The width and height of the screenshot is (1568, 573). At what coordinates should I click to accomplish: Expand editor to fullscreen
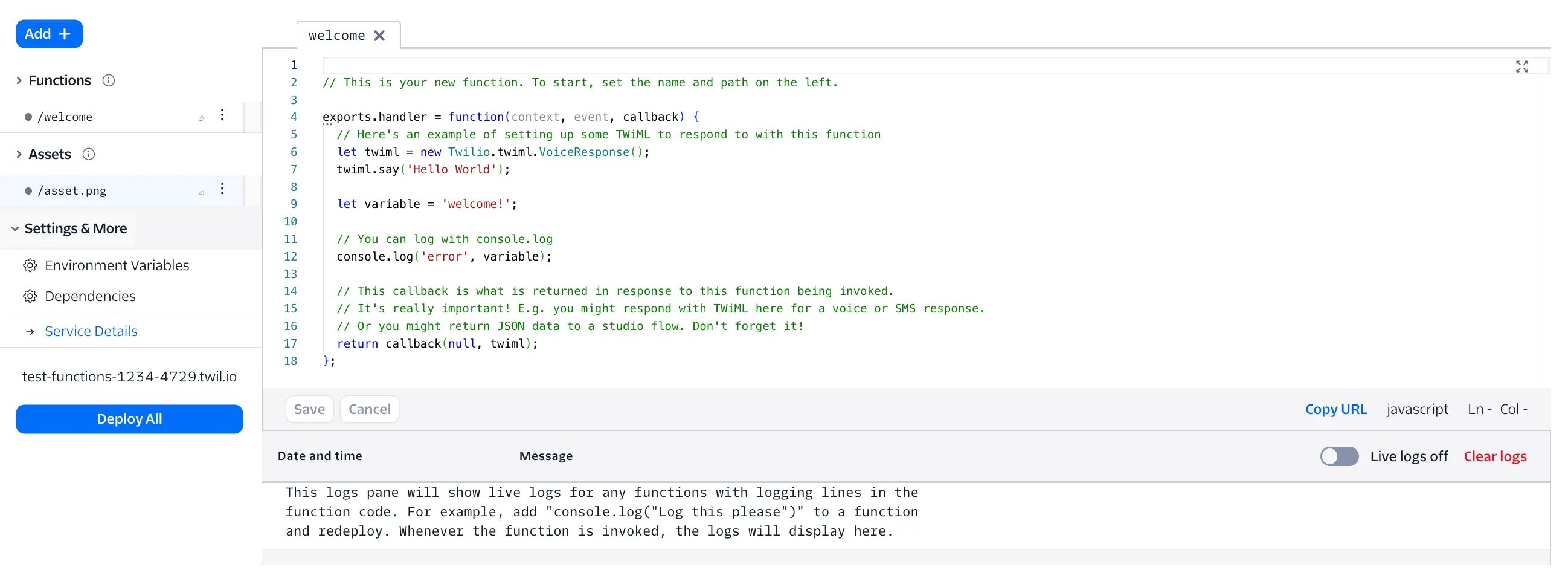(x=1521, y=66)
